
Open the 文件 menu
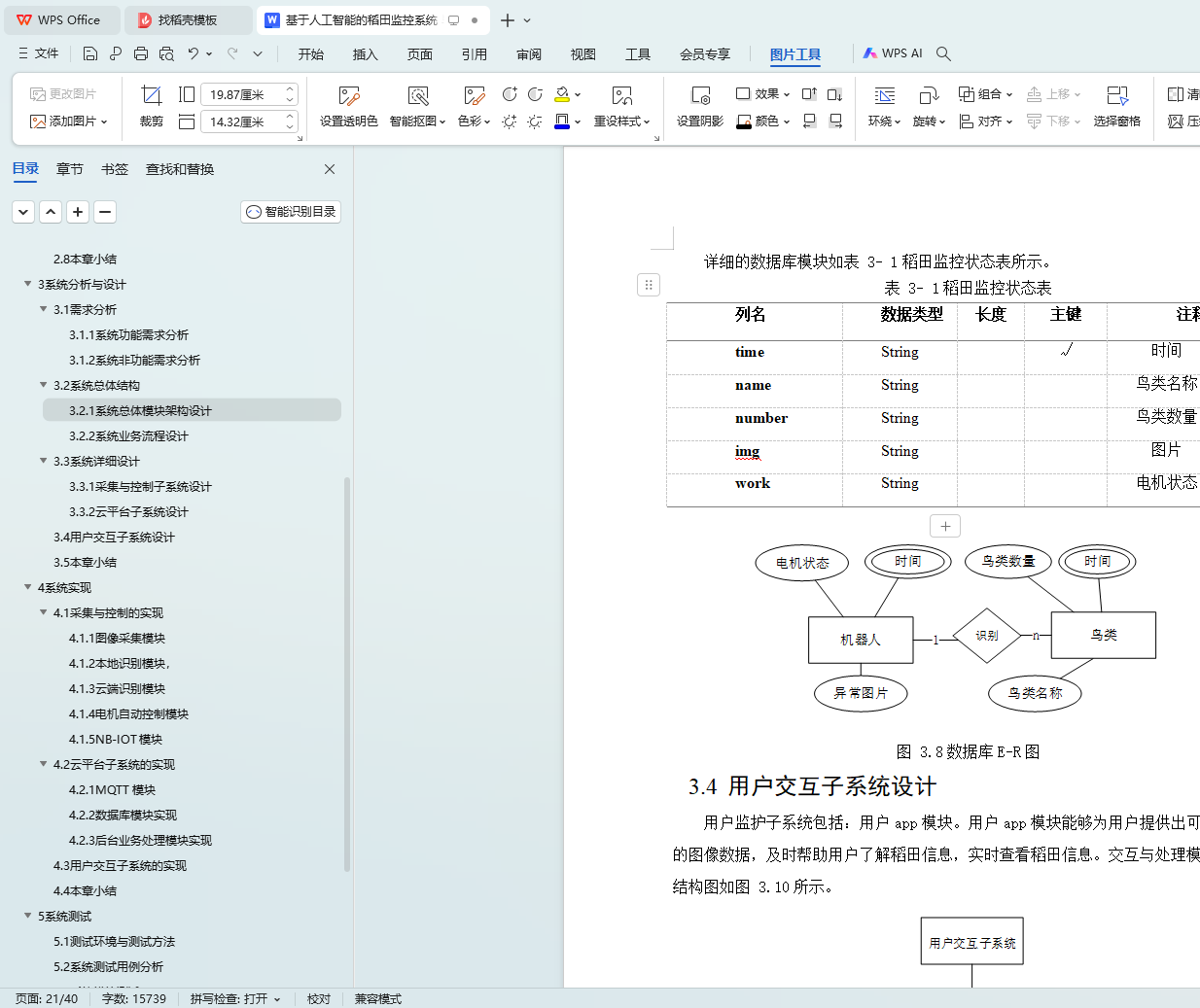(x=38, y=53)
